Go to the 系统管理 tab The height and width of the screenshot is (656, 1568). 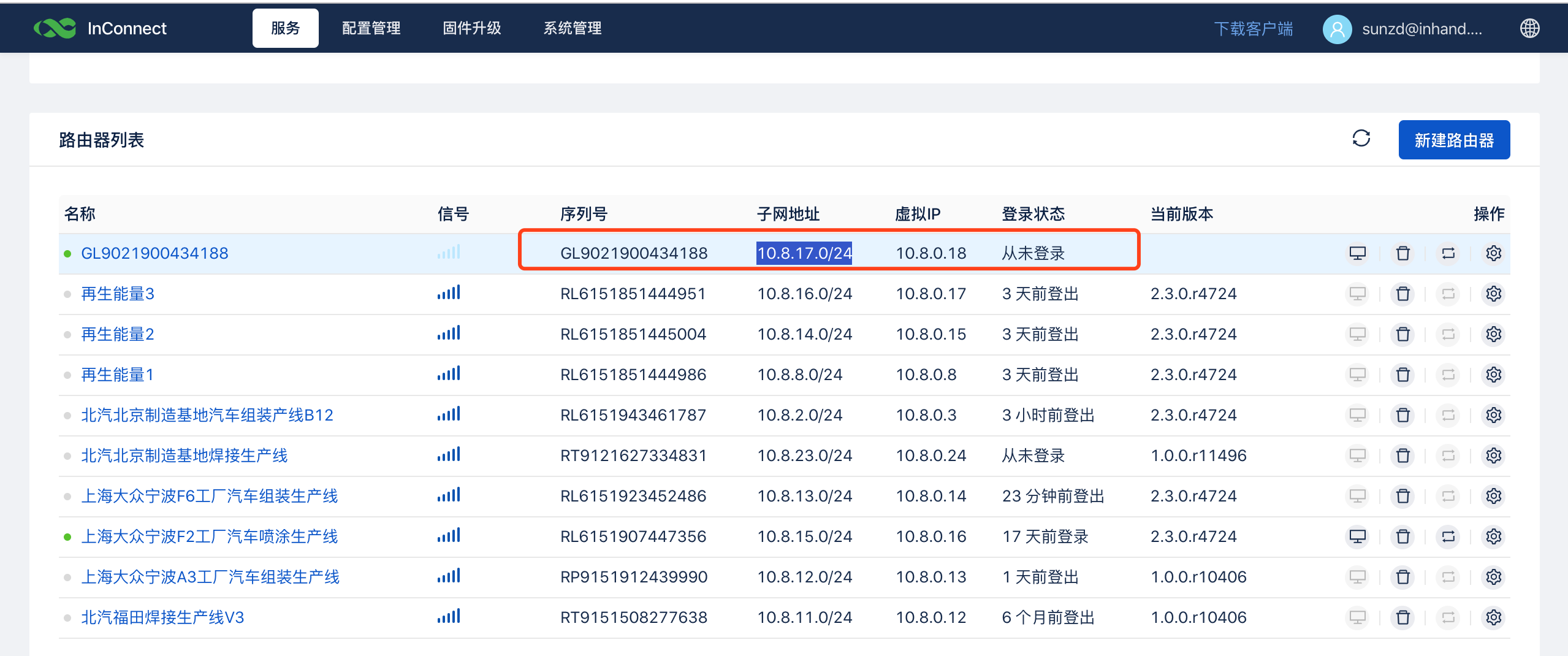click(572, 28)
